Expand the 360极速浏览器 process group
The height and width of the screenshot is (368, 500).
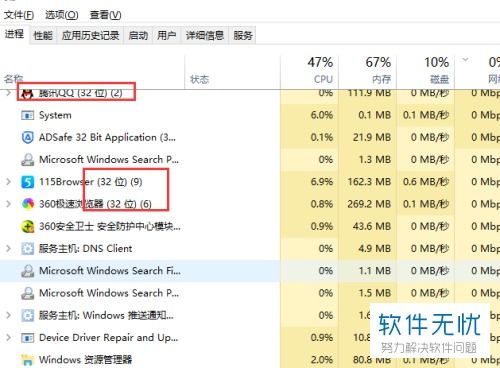tap(9, 204)
